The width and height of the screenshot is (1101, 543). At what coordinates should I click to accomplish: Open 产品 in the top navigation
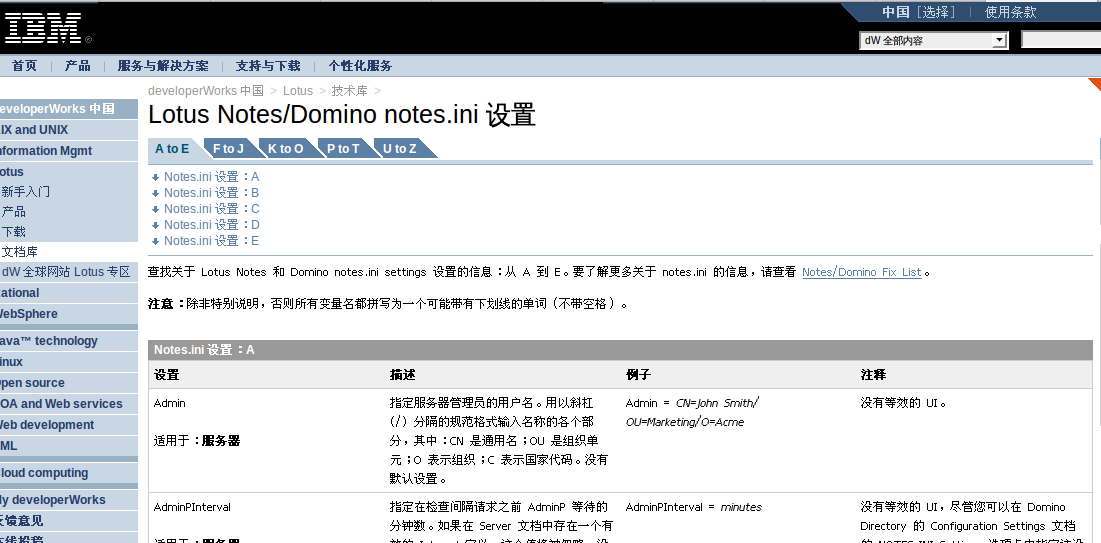77,66
